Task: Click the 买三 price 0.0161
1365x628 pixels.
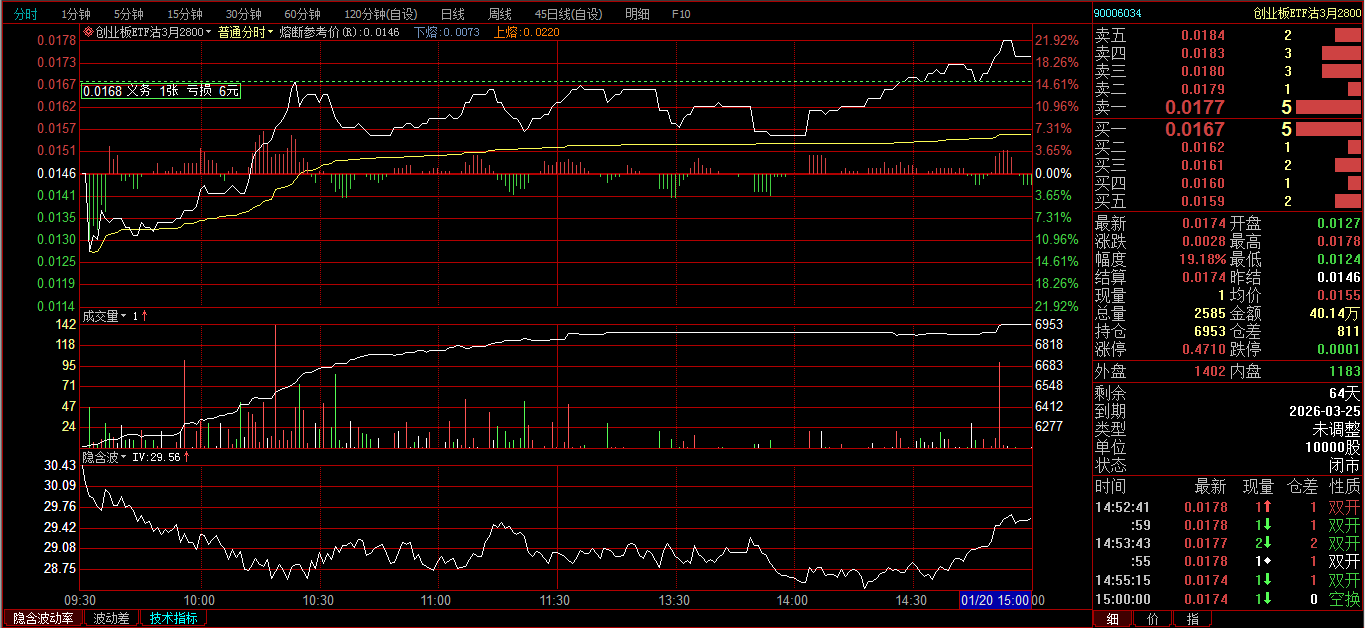Action: point(1203,165)
